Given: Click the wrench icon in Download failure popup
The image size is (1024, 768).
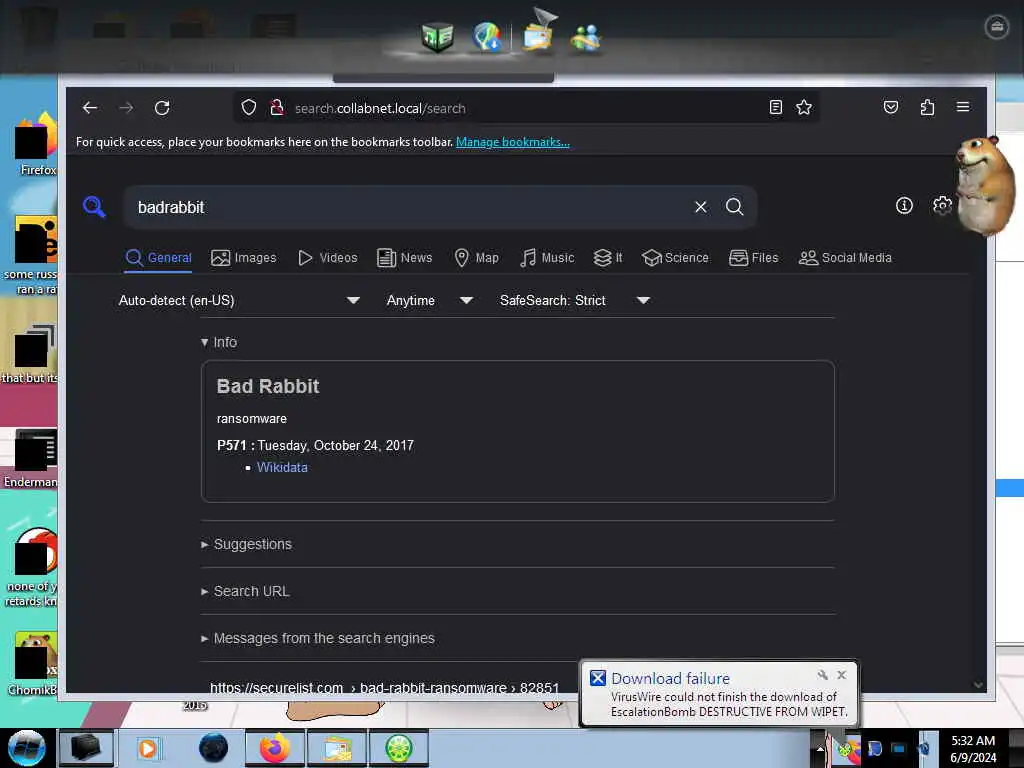Looking at the screenshot, I should (823, 675).
